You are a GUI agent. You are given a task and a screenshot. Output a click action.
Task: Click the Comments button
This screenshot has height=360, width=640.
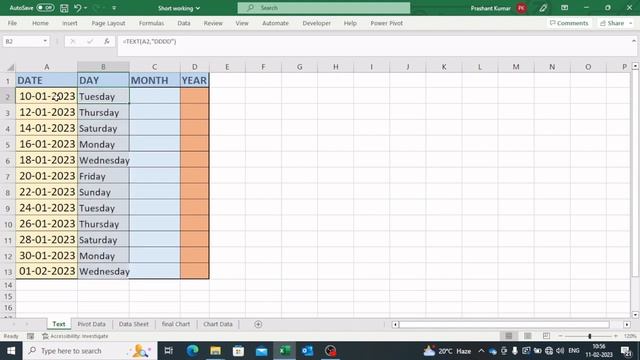coord(569,23)
